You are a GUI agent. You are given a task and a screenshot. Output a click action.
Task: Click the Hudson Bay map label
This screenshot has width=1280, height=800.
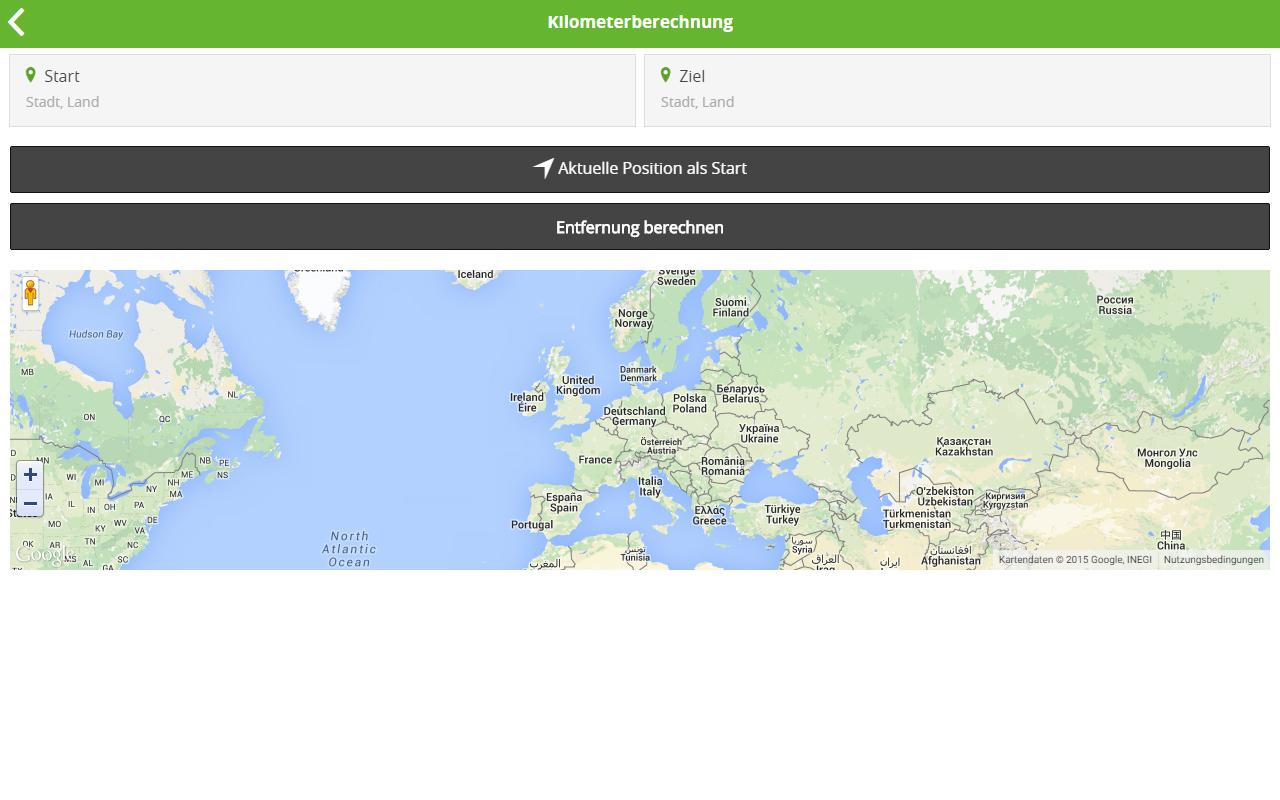click(96, 334)
